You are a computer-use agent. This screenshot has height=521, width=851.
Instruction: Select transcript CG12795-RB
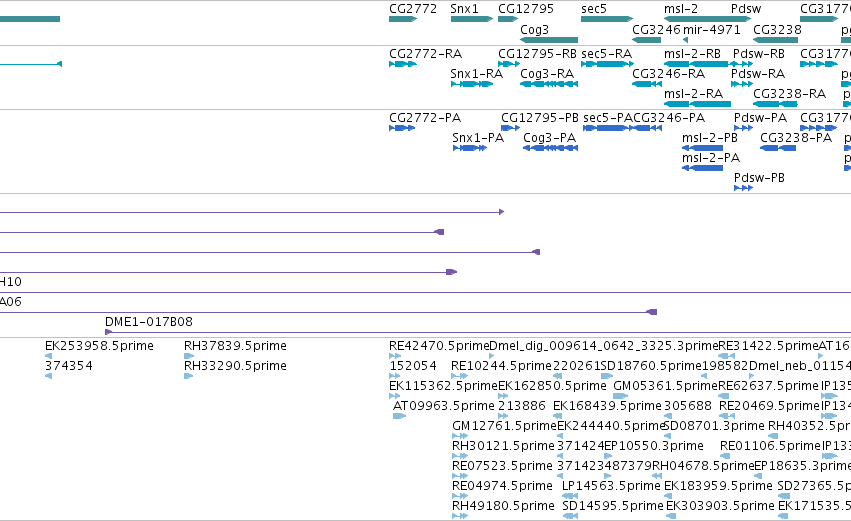tap(537, 54)
